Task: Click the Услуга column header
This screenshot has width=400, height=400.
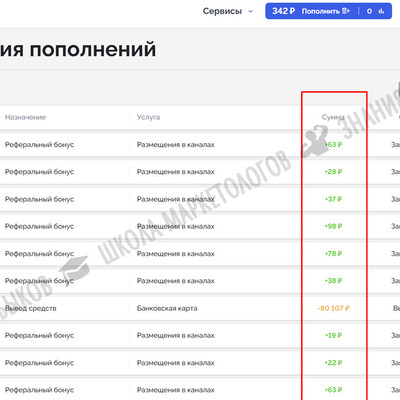Action: pos(148,117)
